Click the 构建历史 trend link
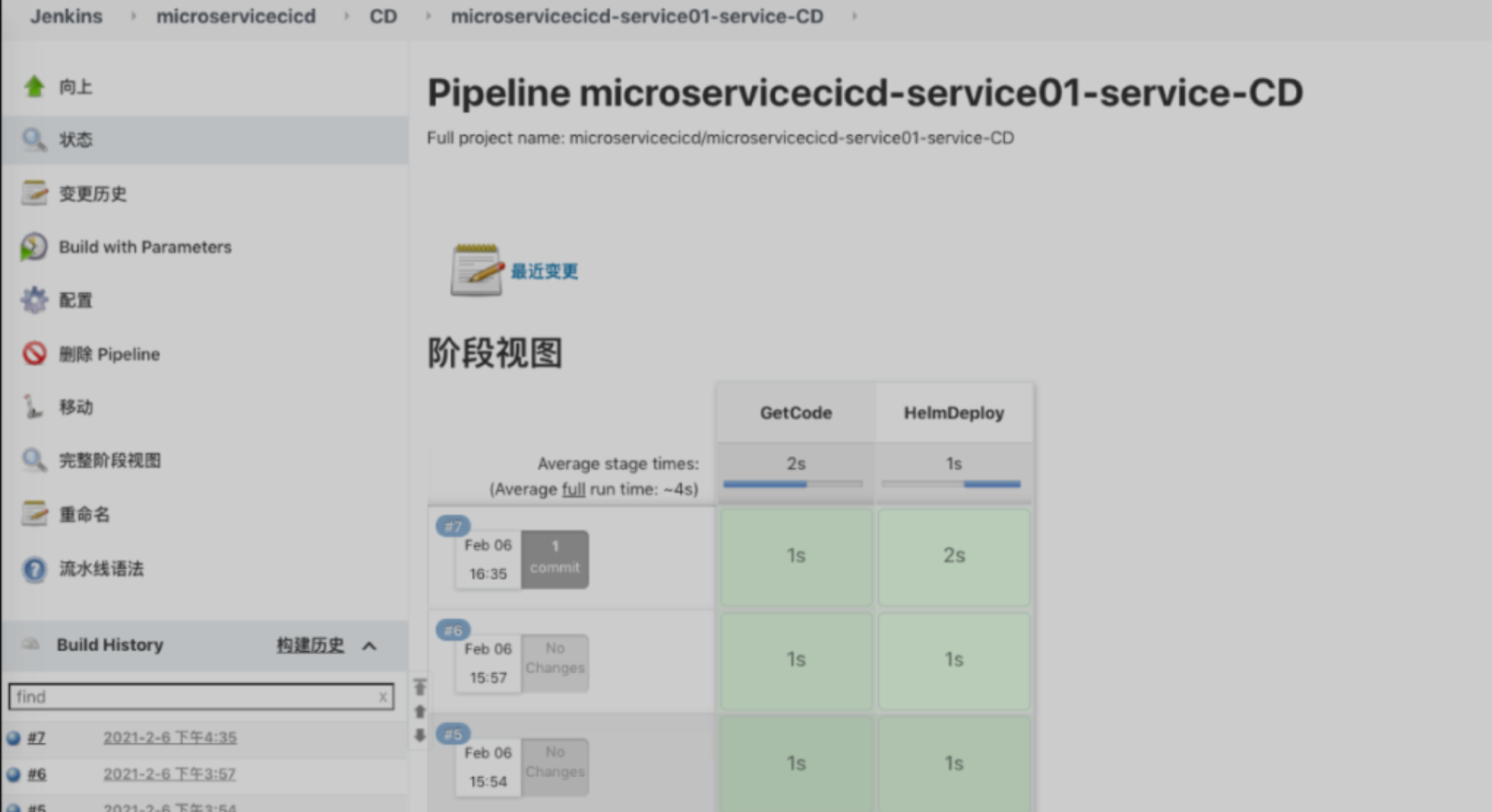 [x=310, y=645]
